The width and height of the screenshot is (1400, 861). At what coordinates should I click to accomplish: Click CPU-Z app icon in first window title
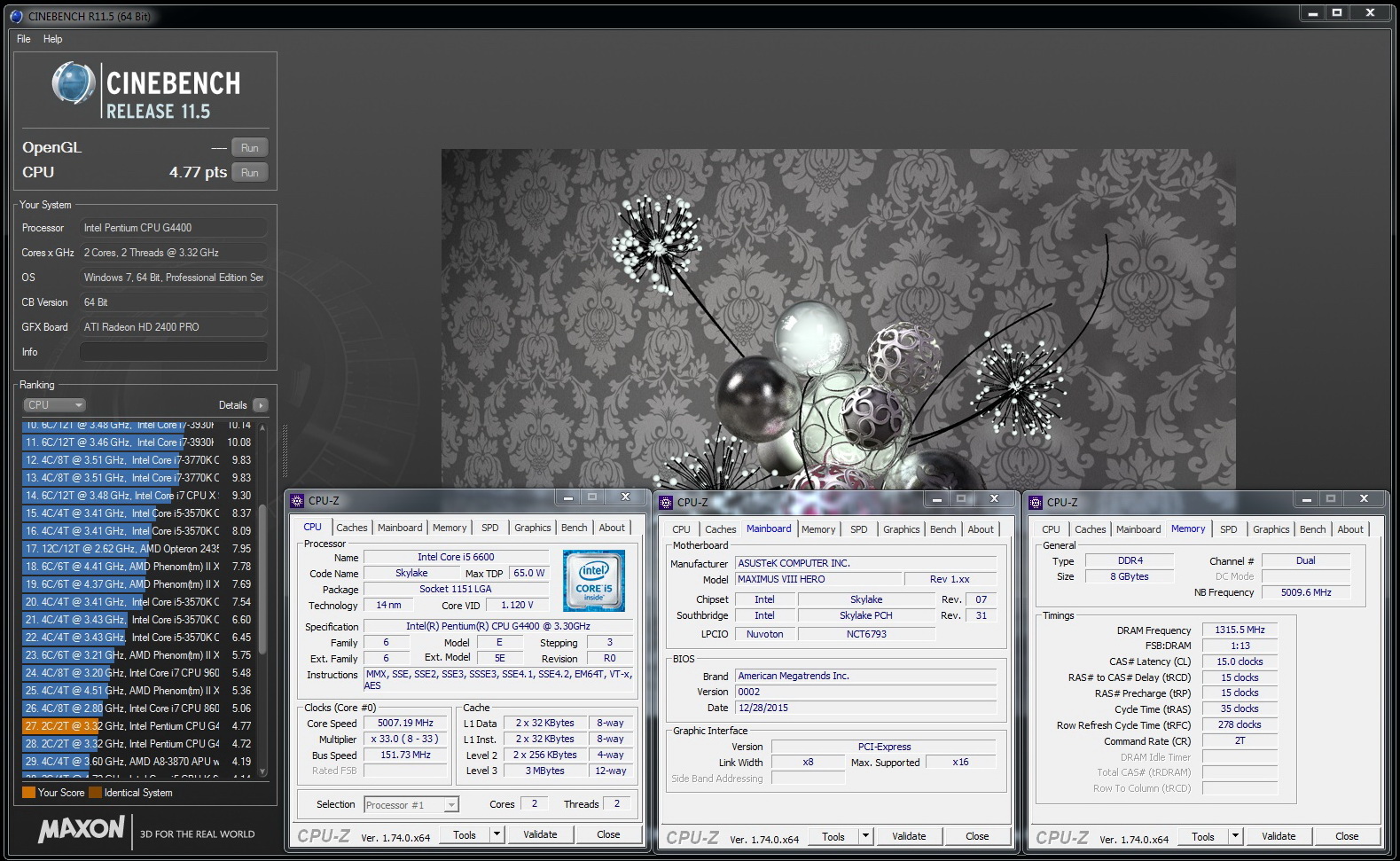click(298, 501)
